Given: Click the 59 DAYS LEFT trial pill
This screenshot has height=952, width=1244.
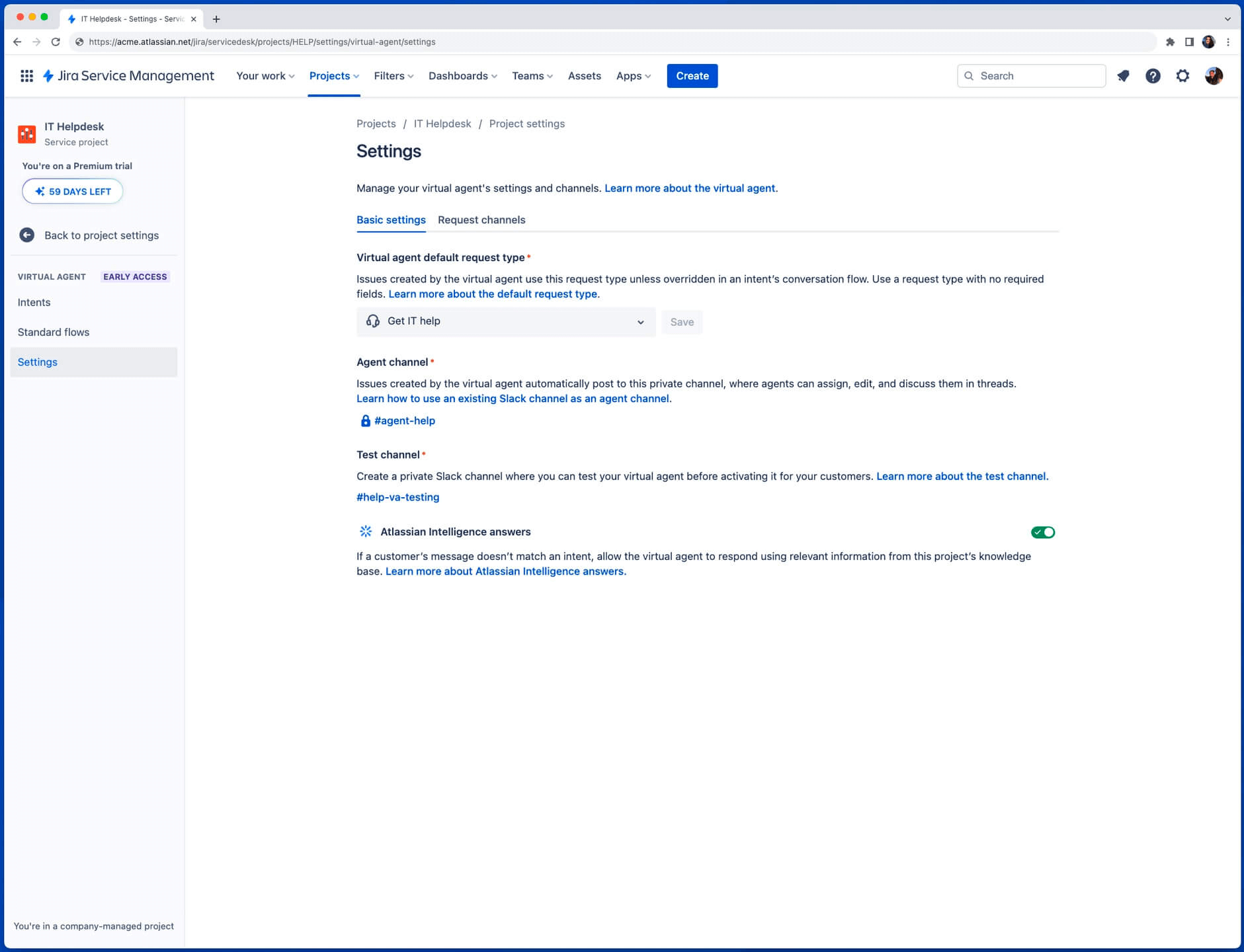Looking at the screenshot, I should click(72, 191).
